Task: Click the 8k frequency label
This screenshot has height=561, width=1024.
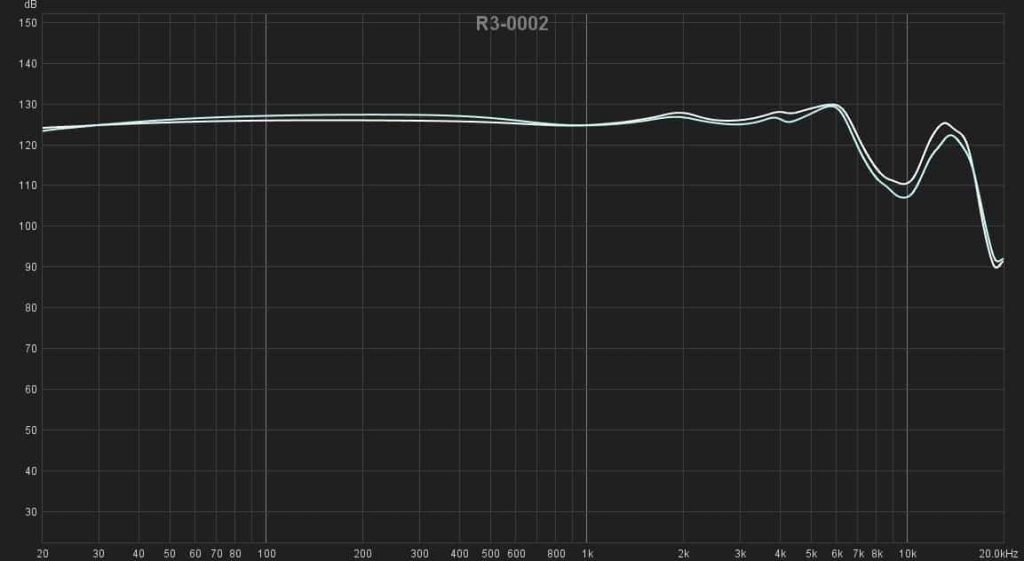Action: click(877, 554)
